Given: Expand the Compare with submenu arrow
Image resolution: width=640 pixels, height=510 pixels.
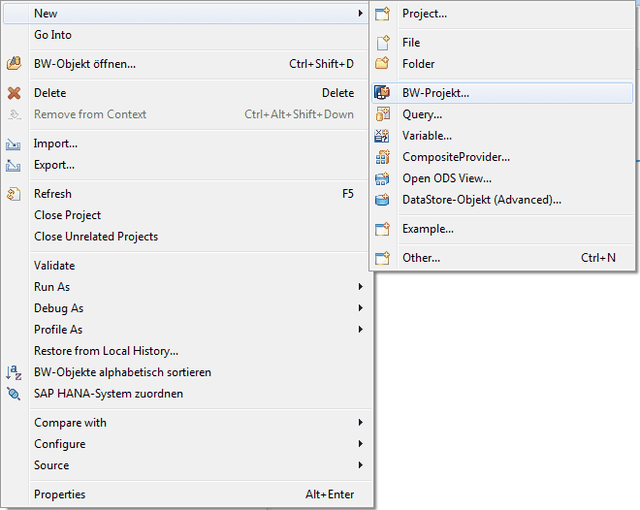Looking at the screenshot, I should [360, 422].
